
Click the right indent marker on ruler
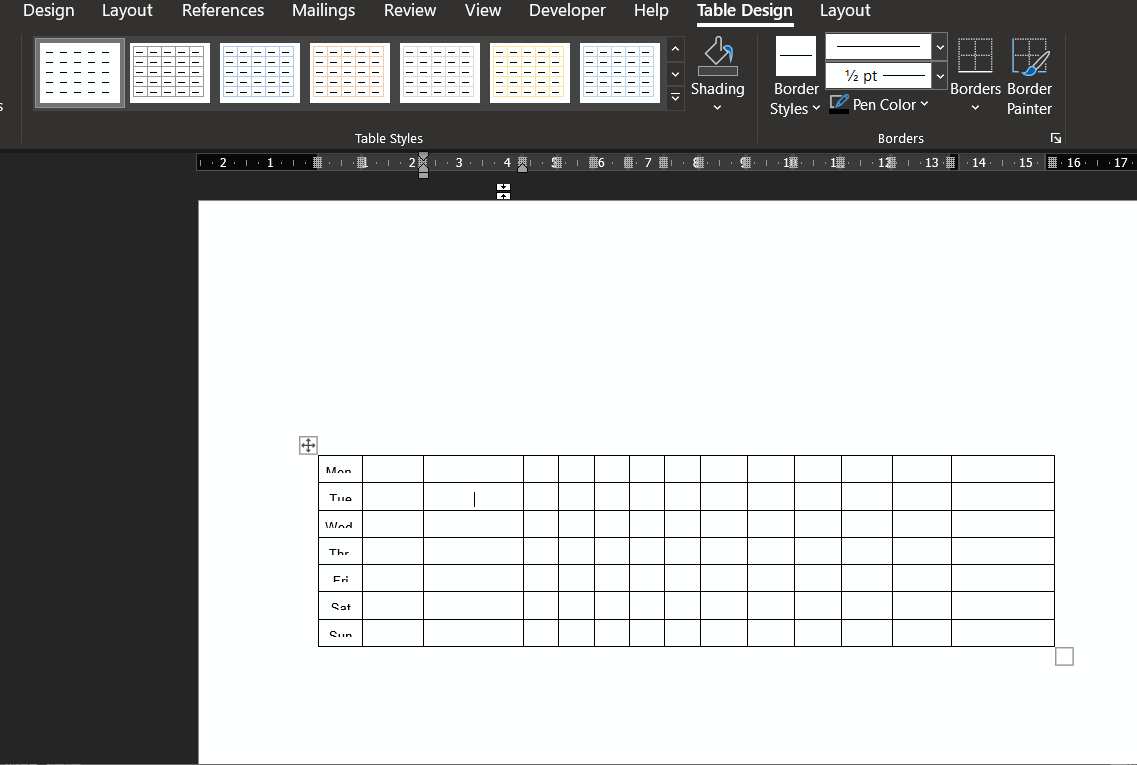[x=522, y=167]
